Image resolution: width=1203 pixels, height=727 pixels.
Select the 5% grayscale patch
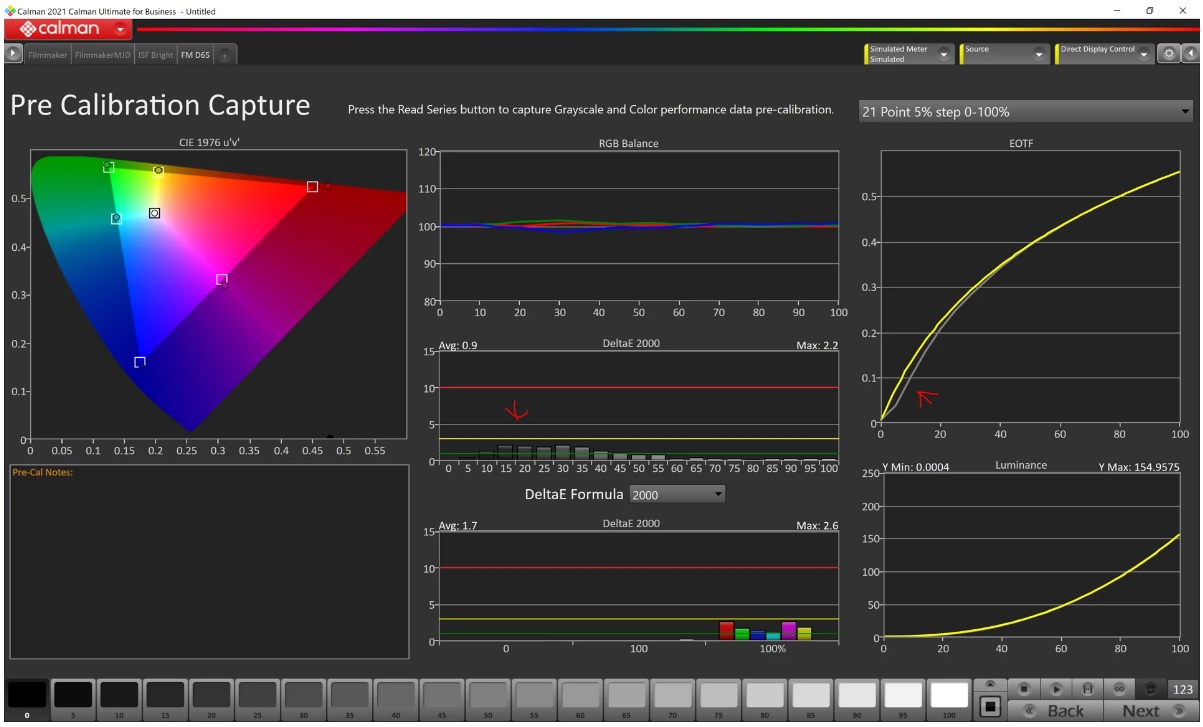click(x=74, y=698)
